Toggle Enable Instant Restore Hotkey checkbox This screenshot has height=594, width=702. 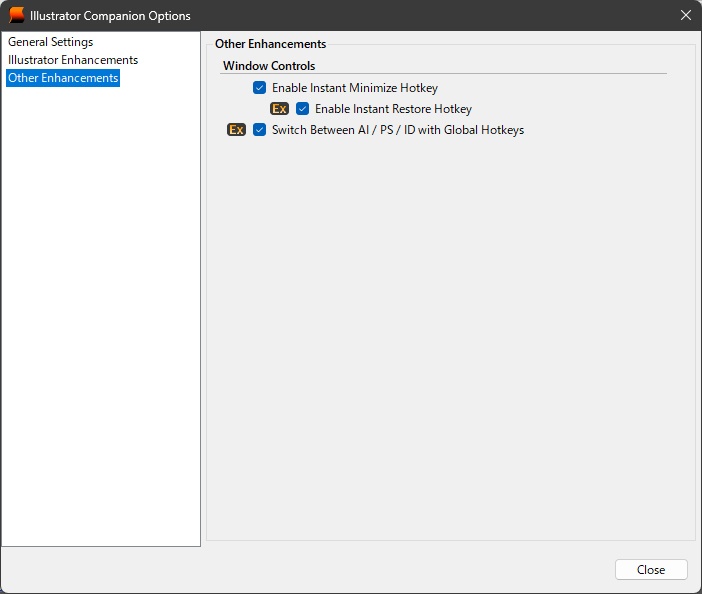point(302,109)
